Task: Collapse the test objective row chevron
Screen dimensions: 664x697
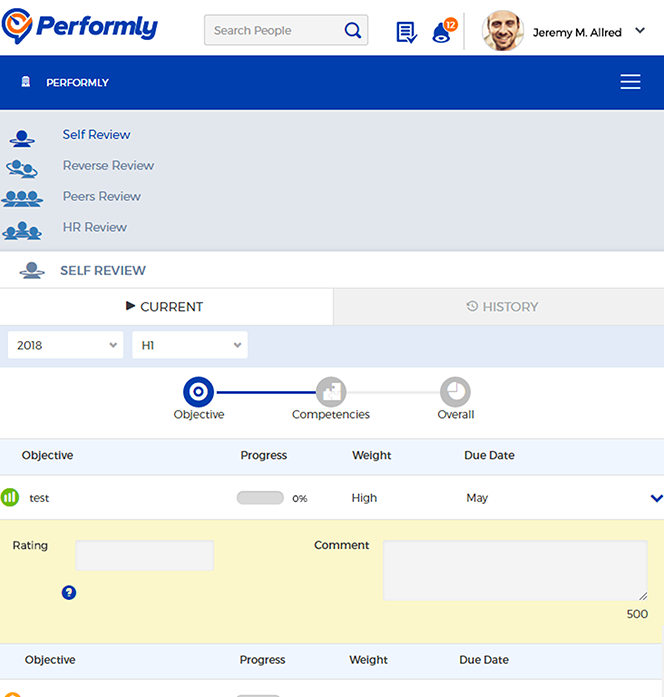Action: click(x=656, y=498)
